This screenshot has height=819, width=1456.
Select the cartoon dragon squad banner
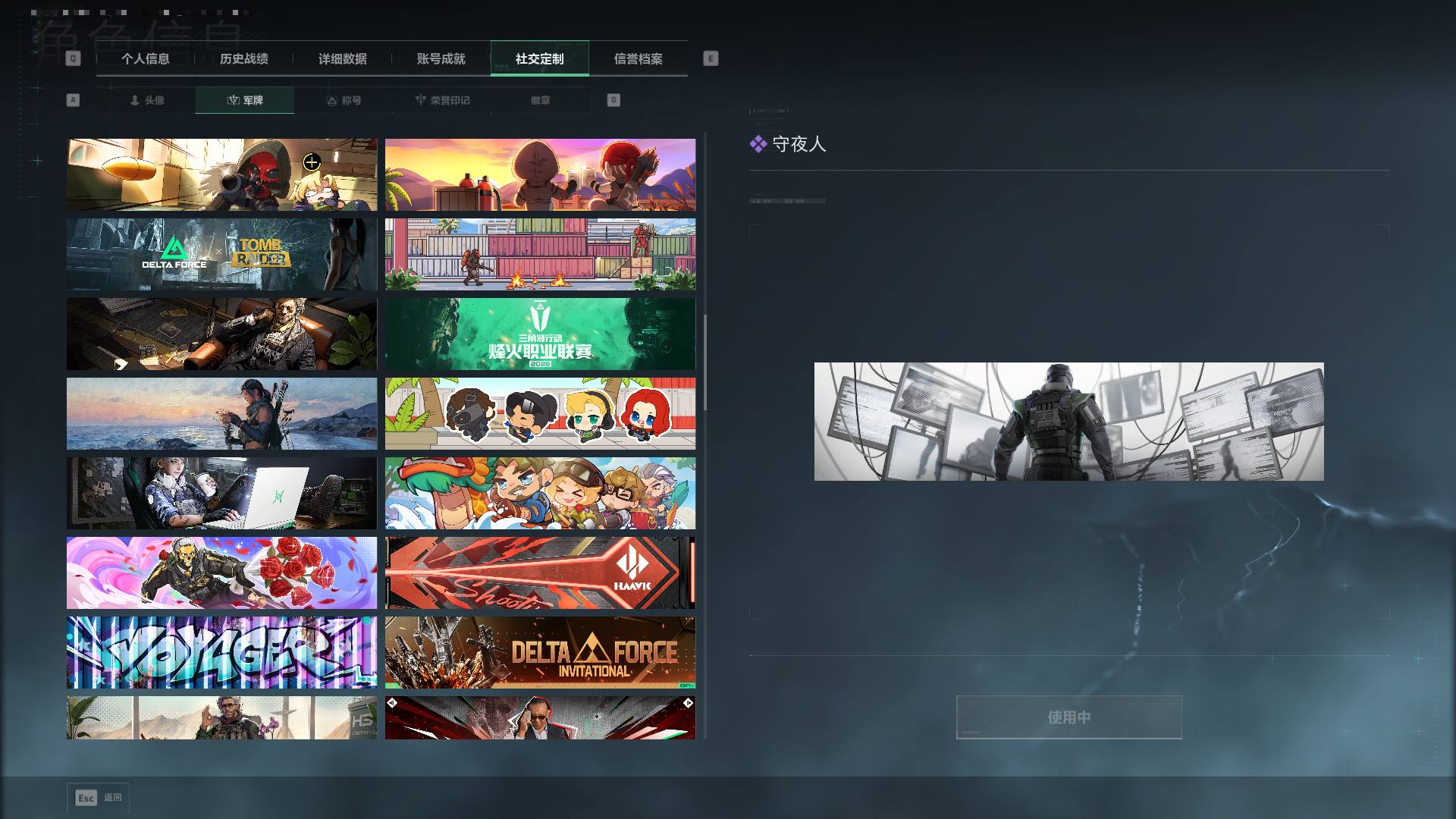point(540,494)
